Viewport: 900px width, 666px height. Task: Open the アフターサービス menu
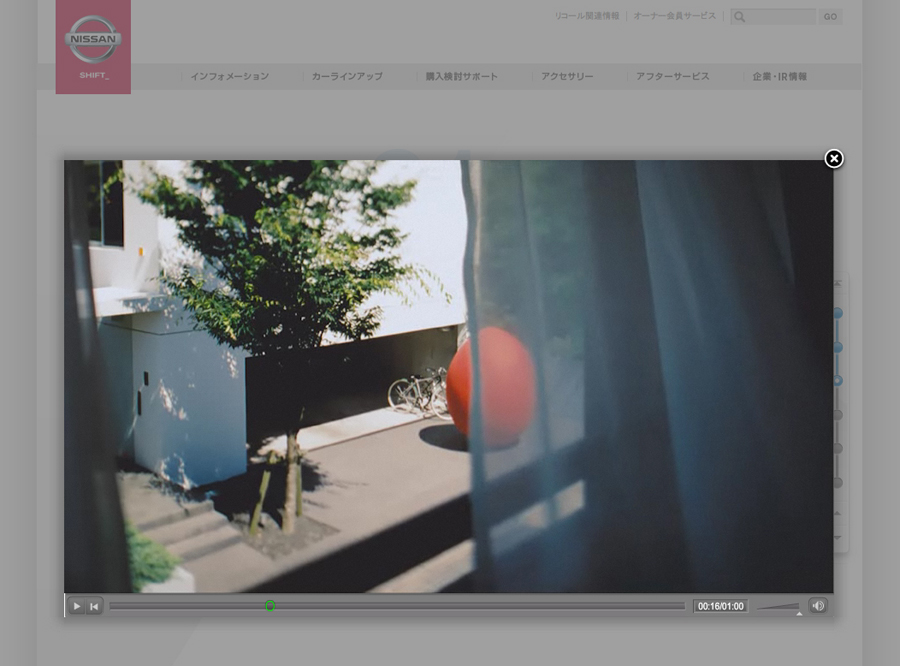(672, 77)
